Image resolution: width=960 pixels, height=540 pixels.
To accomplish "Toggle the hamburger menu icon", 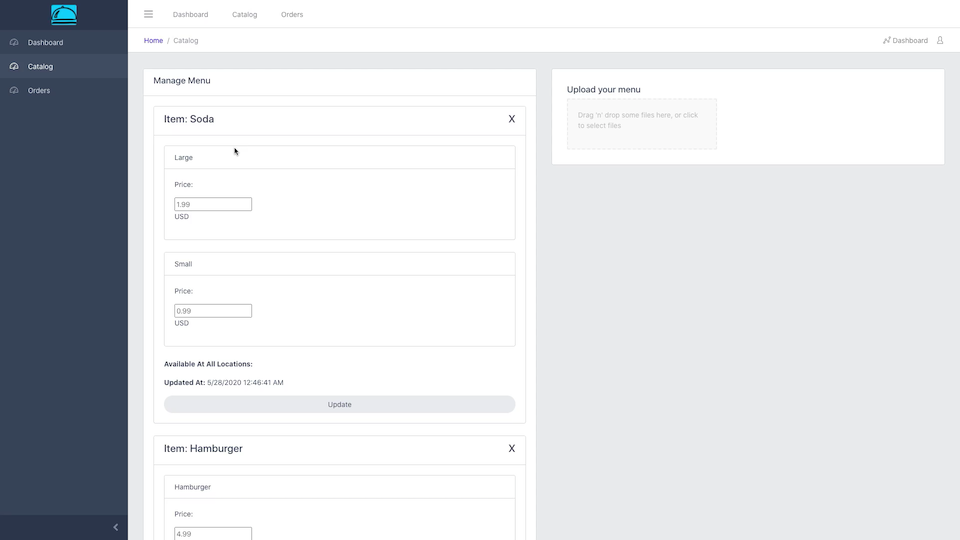I will (148, 14).
